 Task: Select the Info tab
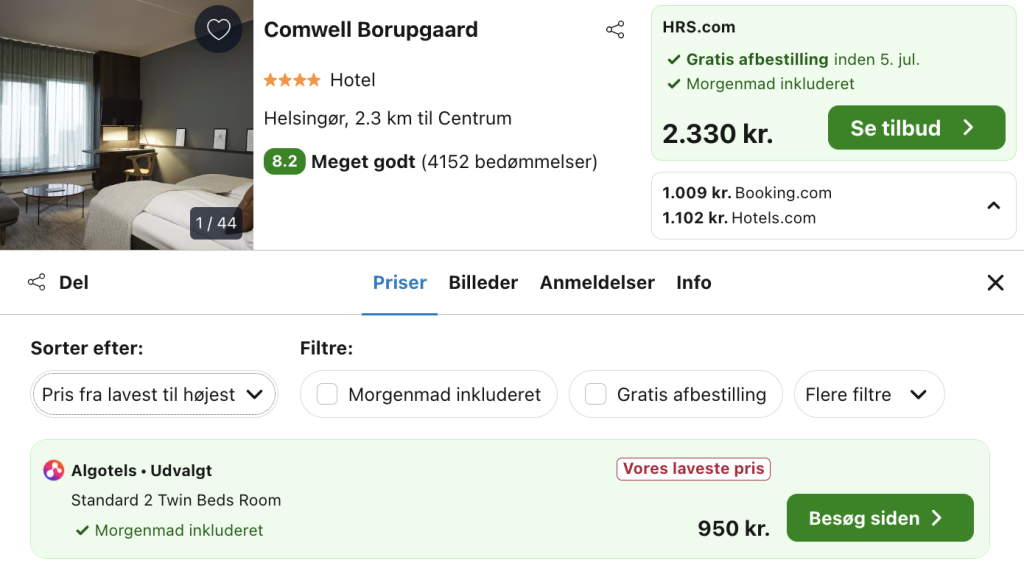pos(694,283)
